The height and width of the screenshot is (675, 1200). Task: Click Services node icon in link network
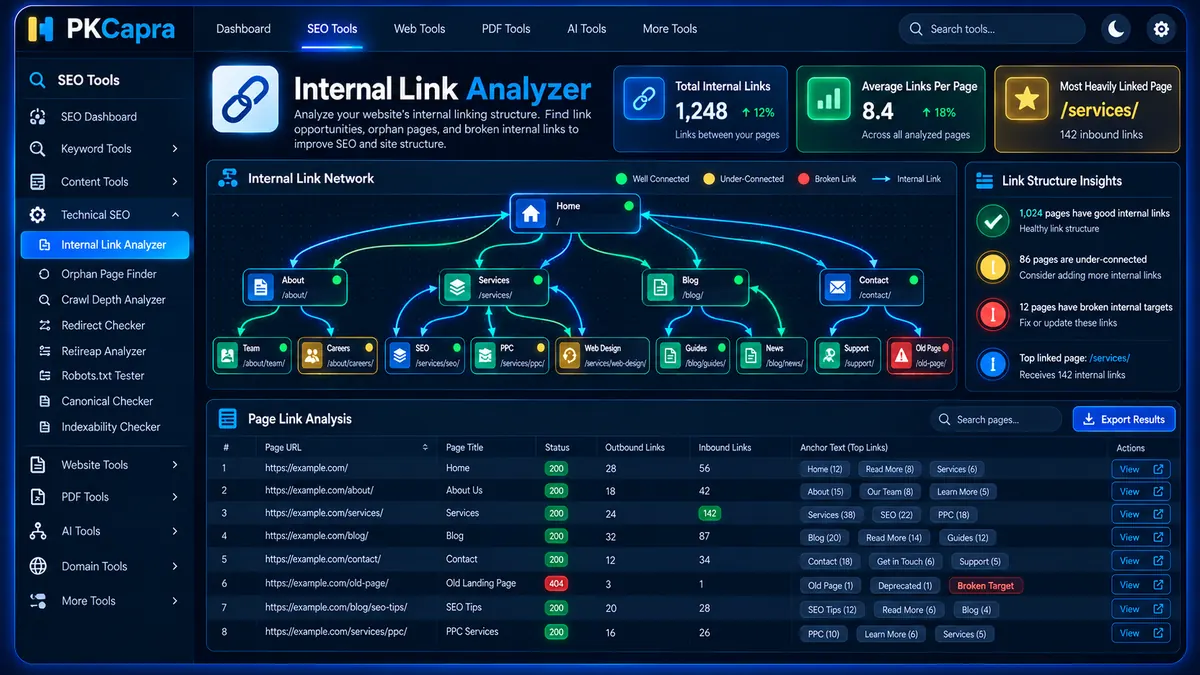[x=457, y=288]
